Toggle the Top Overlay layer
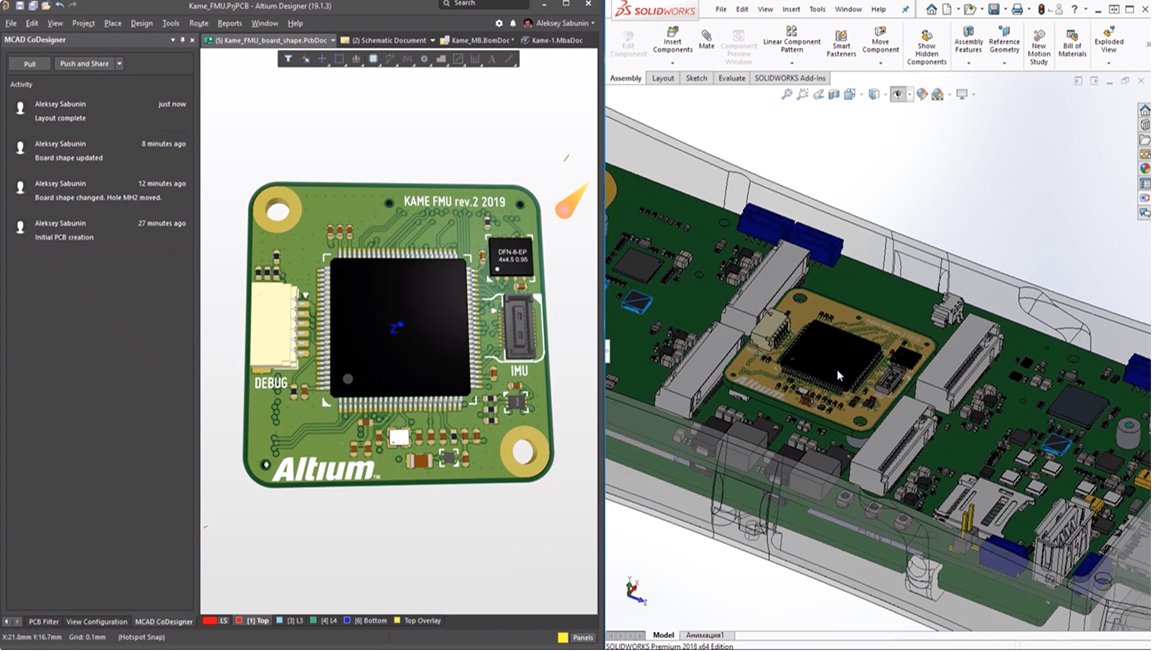 pos(417,621)
